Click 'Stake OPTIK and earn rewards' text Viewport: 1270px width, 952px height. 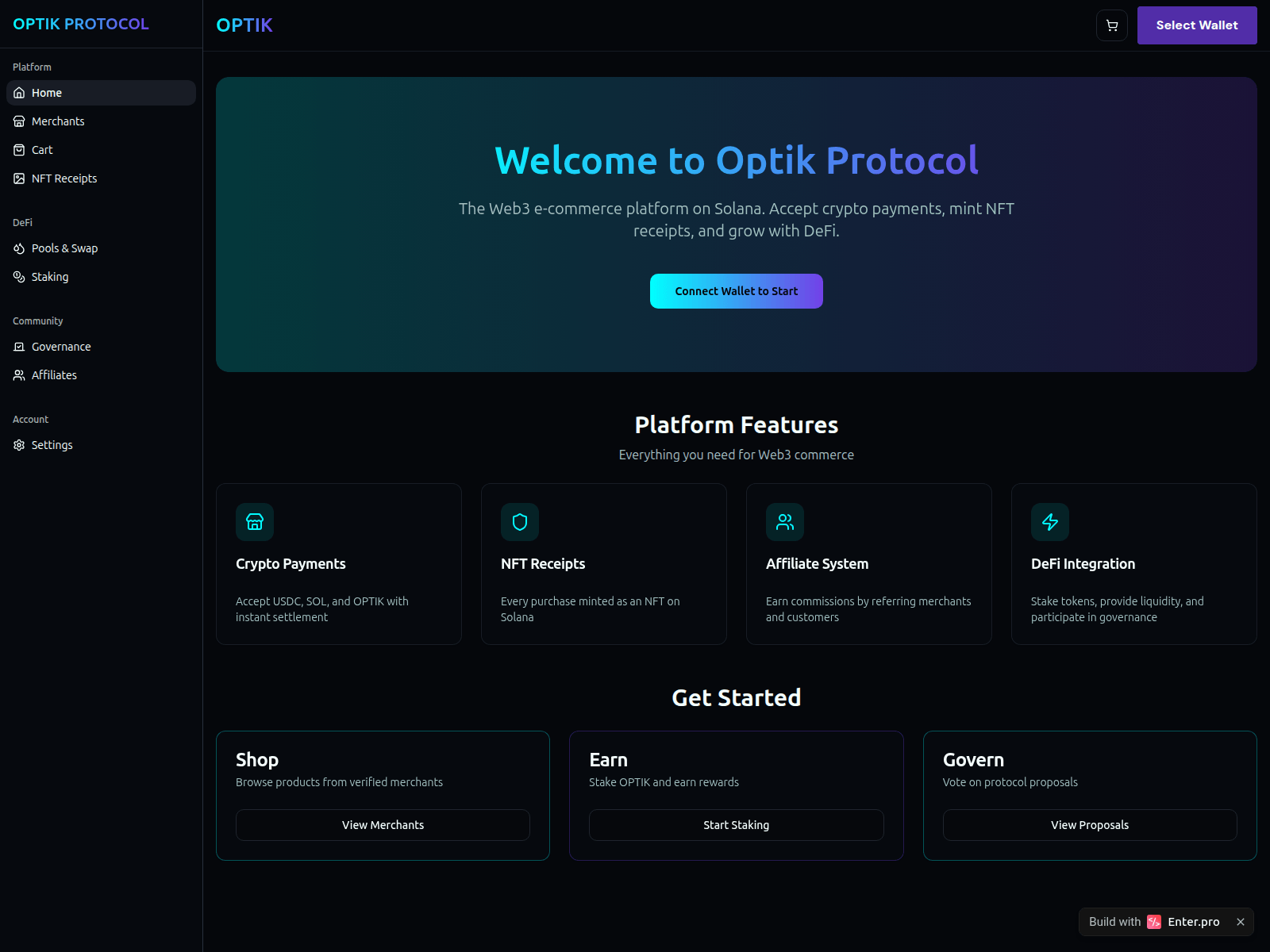664,782
